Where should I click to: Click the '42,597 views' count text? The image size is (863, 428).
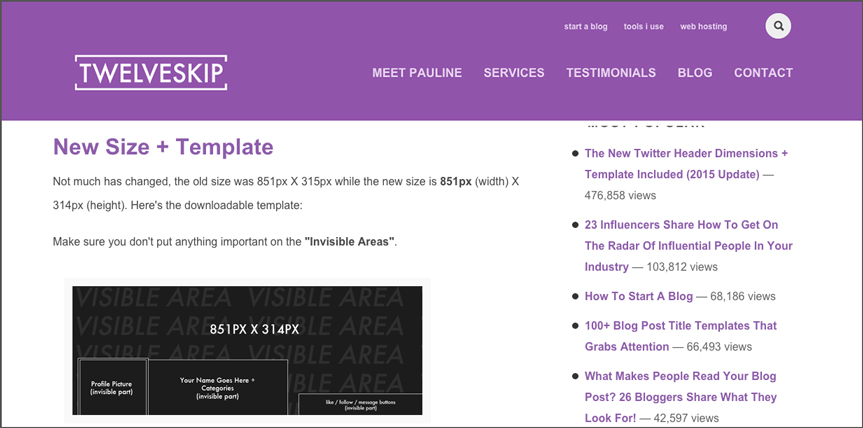686,418
